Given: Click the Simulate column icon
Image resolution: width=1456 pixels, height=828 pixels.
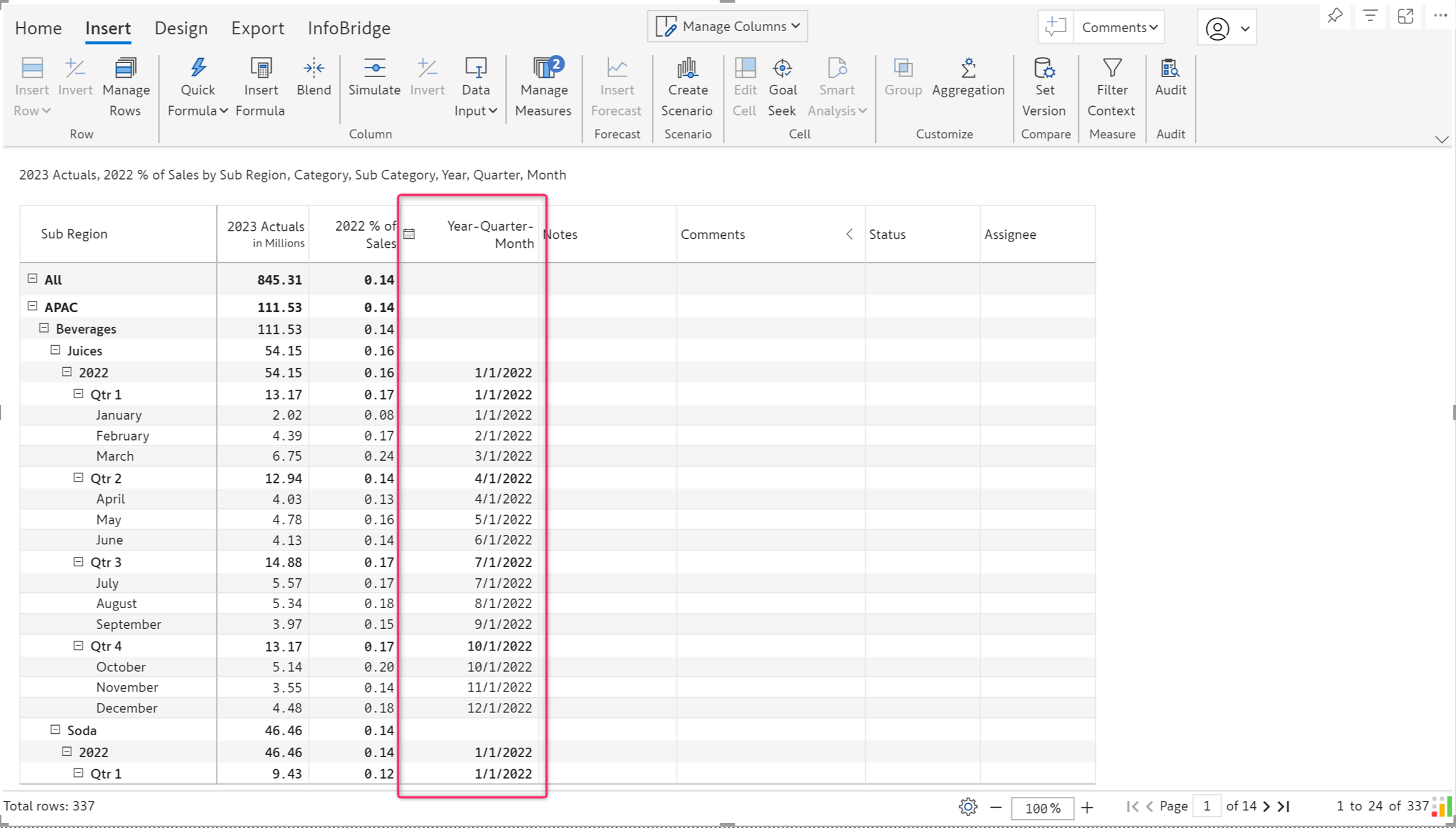Looking at the screenshot, I should 374,68.
